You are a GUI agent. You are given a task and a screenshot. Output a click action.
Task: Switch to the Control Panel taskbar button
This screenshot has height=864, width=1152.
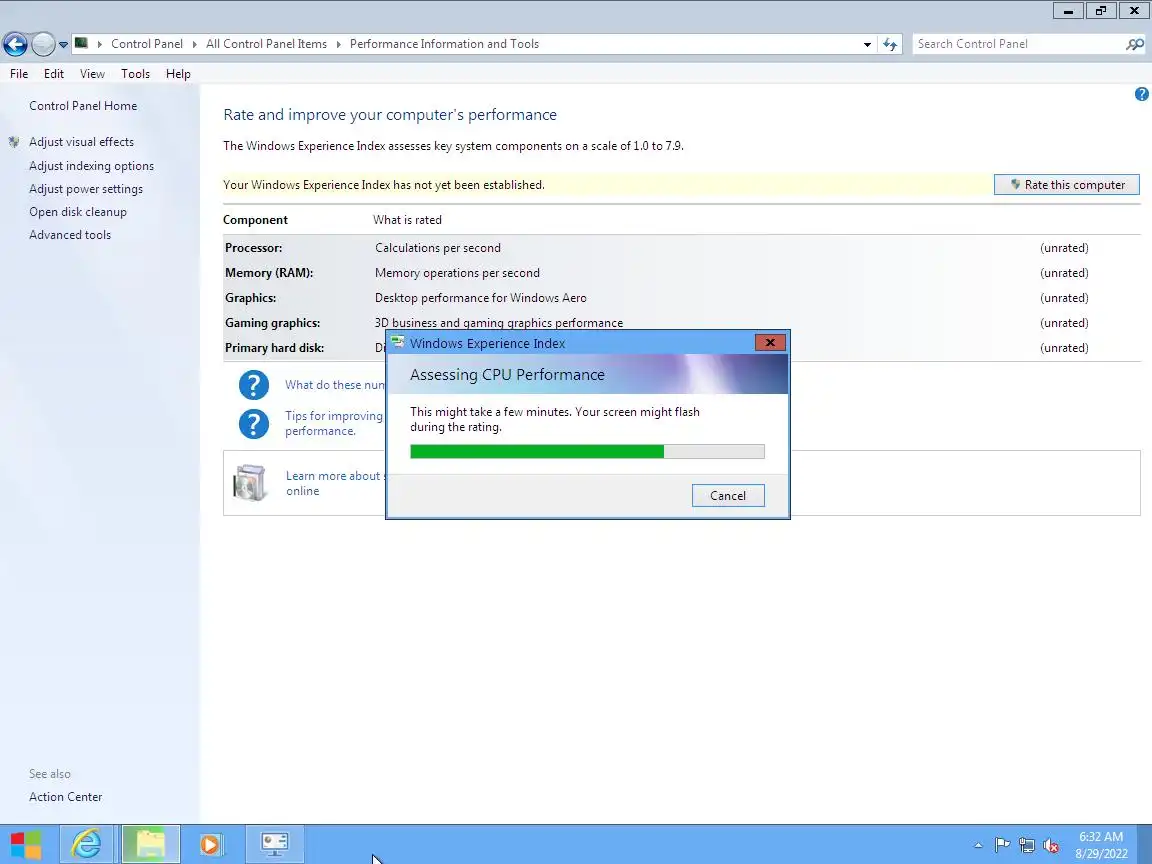275,844
